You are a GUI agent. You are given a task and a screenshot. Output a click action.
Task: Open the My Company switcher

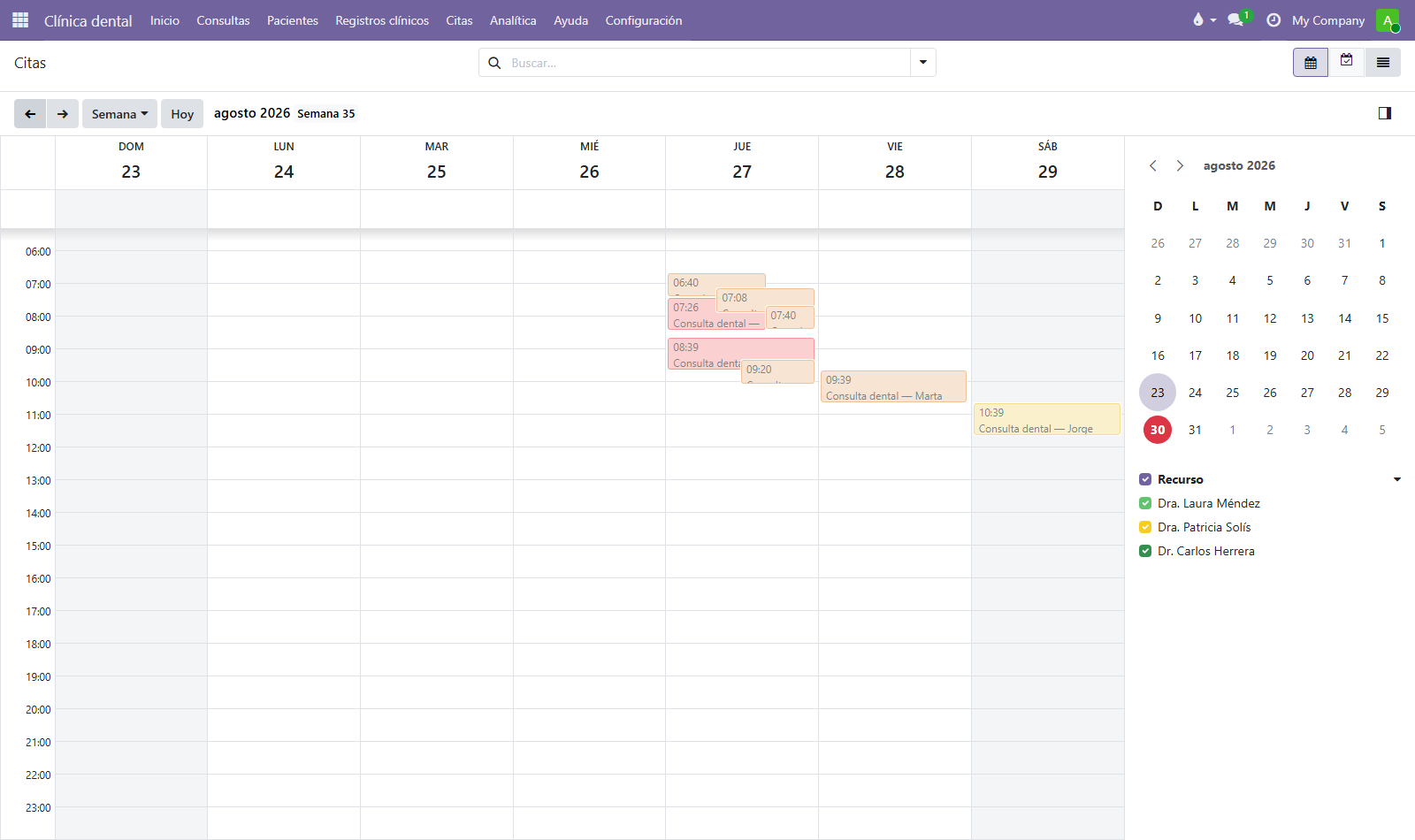click(x=1328, y=20)
